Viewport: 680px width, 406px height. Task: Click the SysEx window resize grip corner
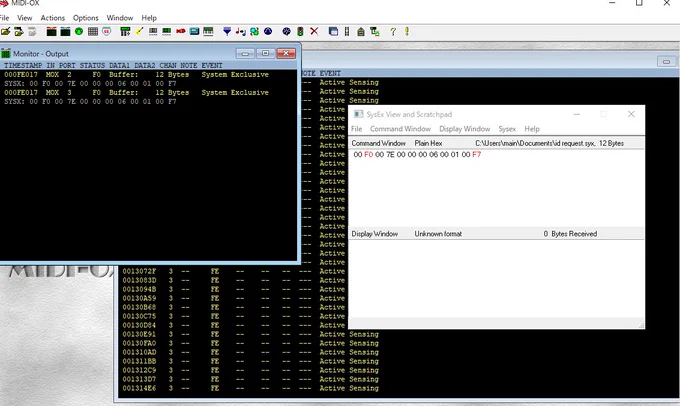pyautogui.click(x=641, y=325)
